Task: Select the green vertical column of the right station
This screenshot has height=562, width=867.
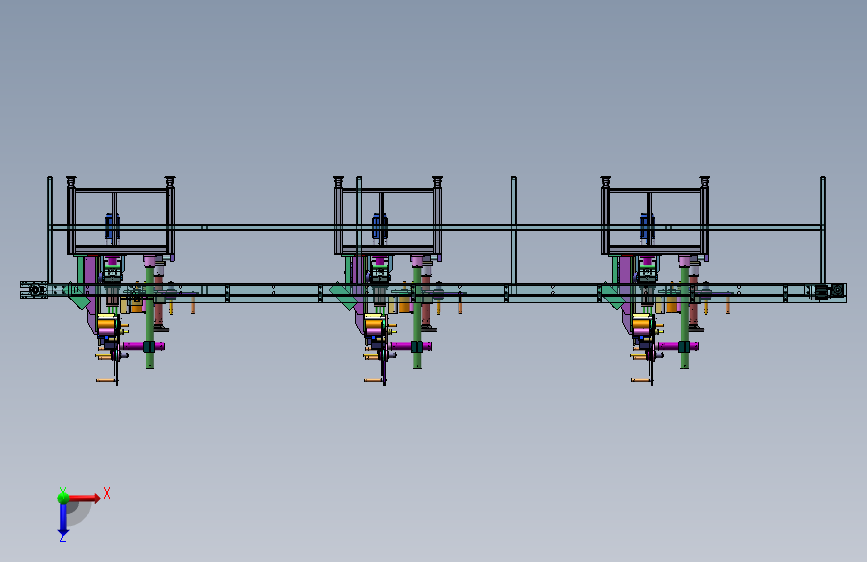Action: [x=685, y=316]
